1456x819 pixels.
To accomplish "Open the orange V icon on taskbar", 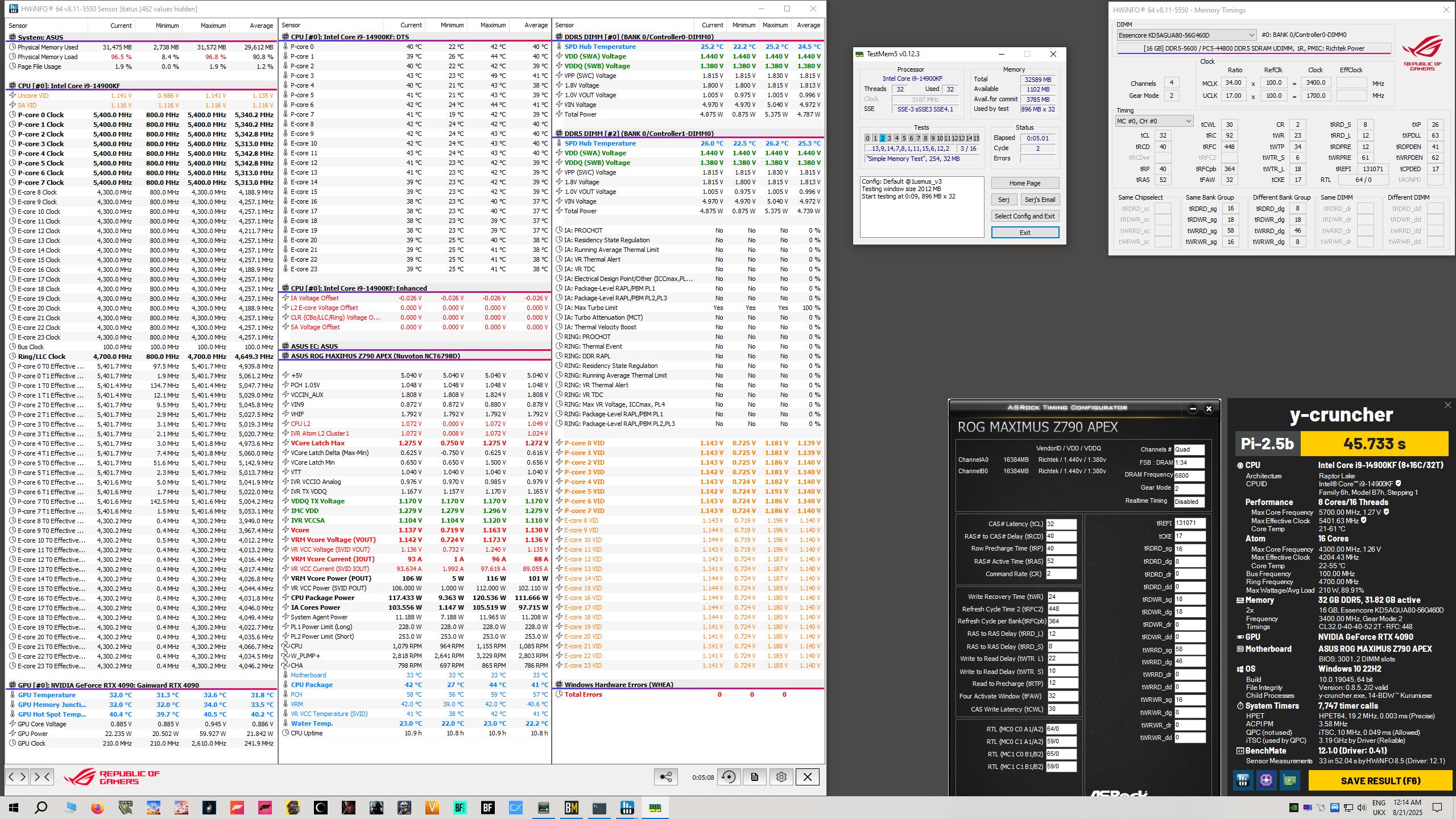I will [432, 808].
